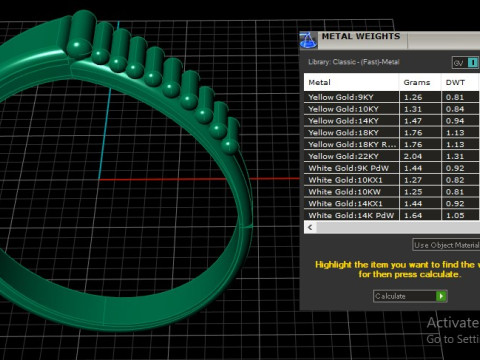This screenshot has width=480, height=360.
Task: Select the White Gold:14K PdW row
Action: (392, 215)
